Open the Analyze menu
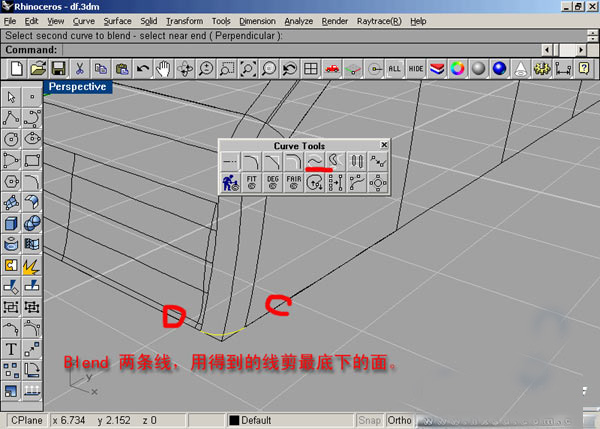Screen dimensions: 600x429 point(298,20)
